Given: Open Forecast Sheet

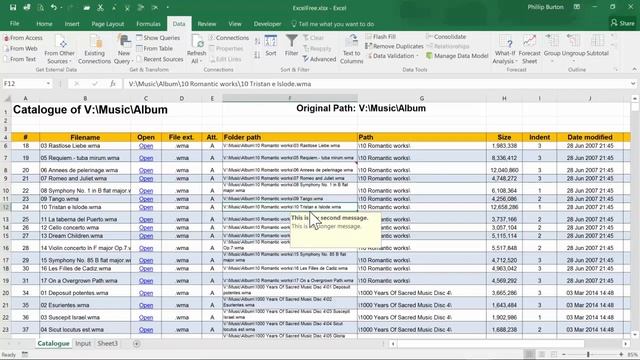Looking at the screenshot, I should tap(529, 49).
